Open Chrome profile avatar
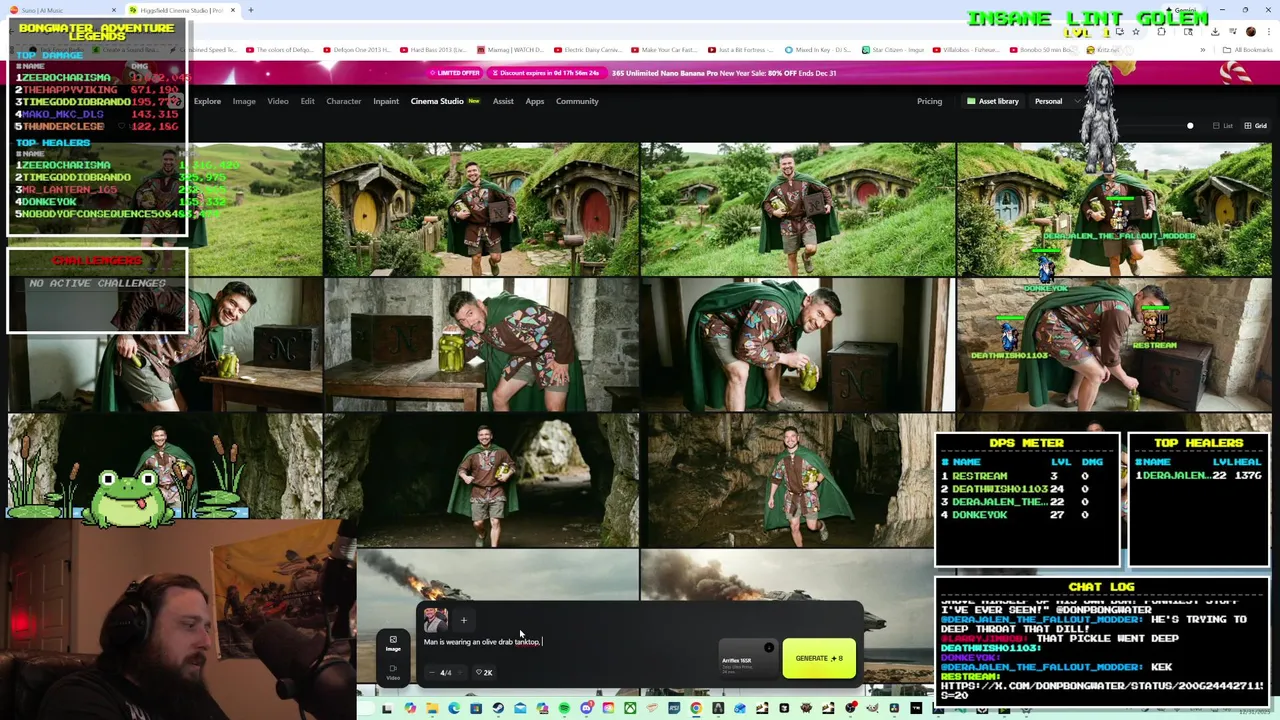Image resolution: width=1280 pixels, height=720 pixels. (x=1250, y=31)
